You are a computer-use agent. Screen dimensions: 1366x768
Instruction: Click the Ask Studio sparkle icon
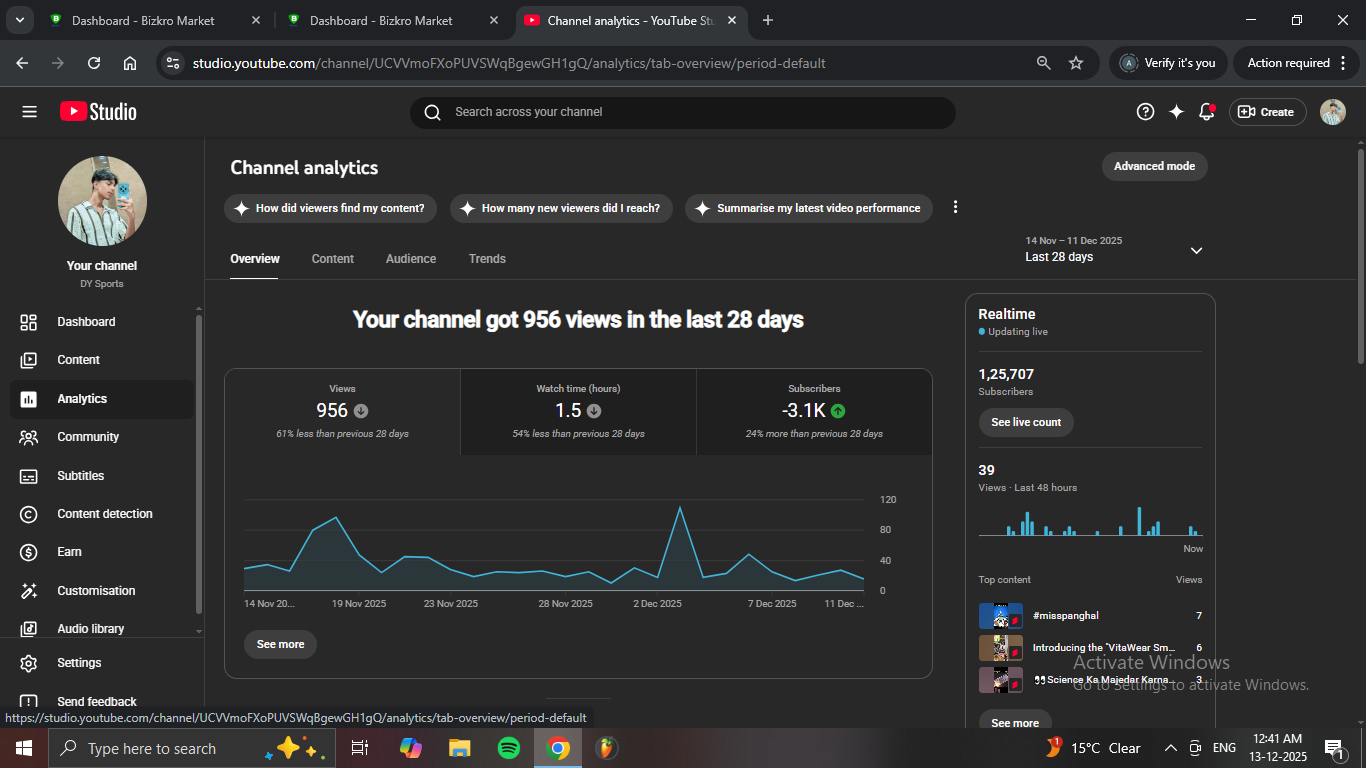tap(1176, 112)
